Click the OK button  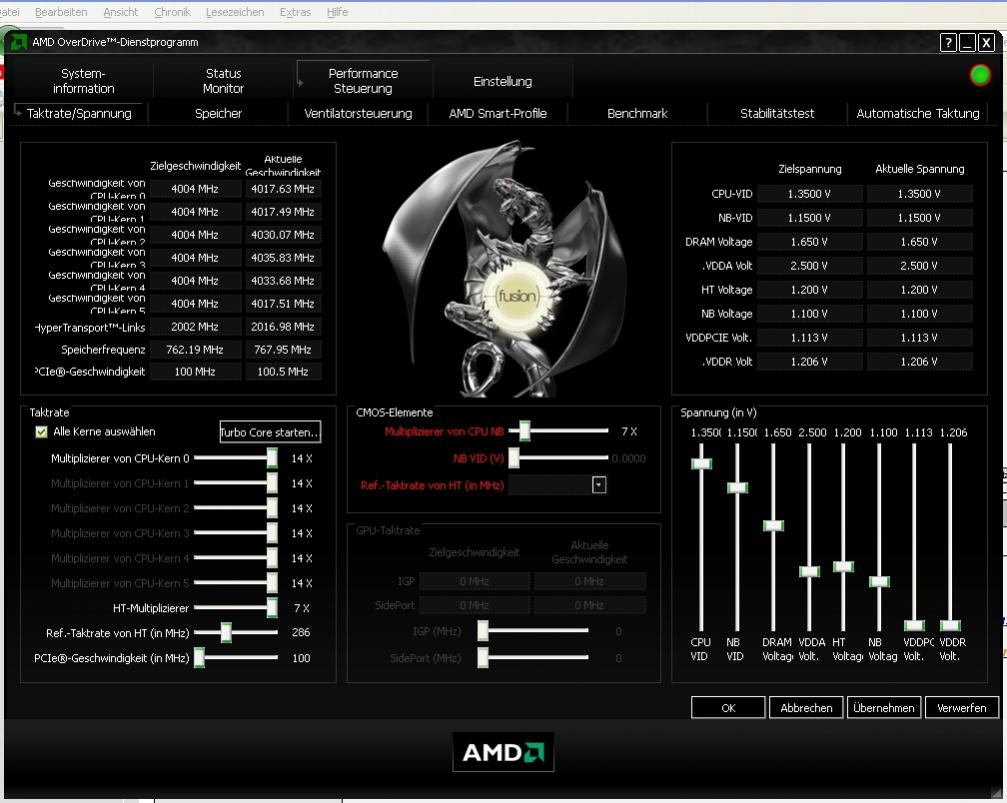point(728,708)
